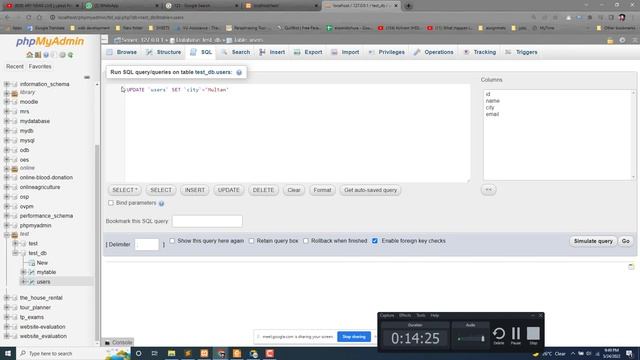Open Task View in the taskbar
The image size is (640, 360).
coord(155,353)
